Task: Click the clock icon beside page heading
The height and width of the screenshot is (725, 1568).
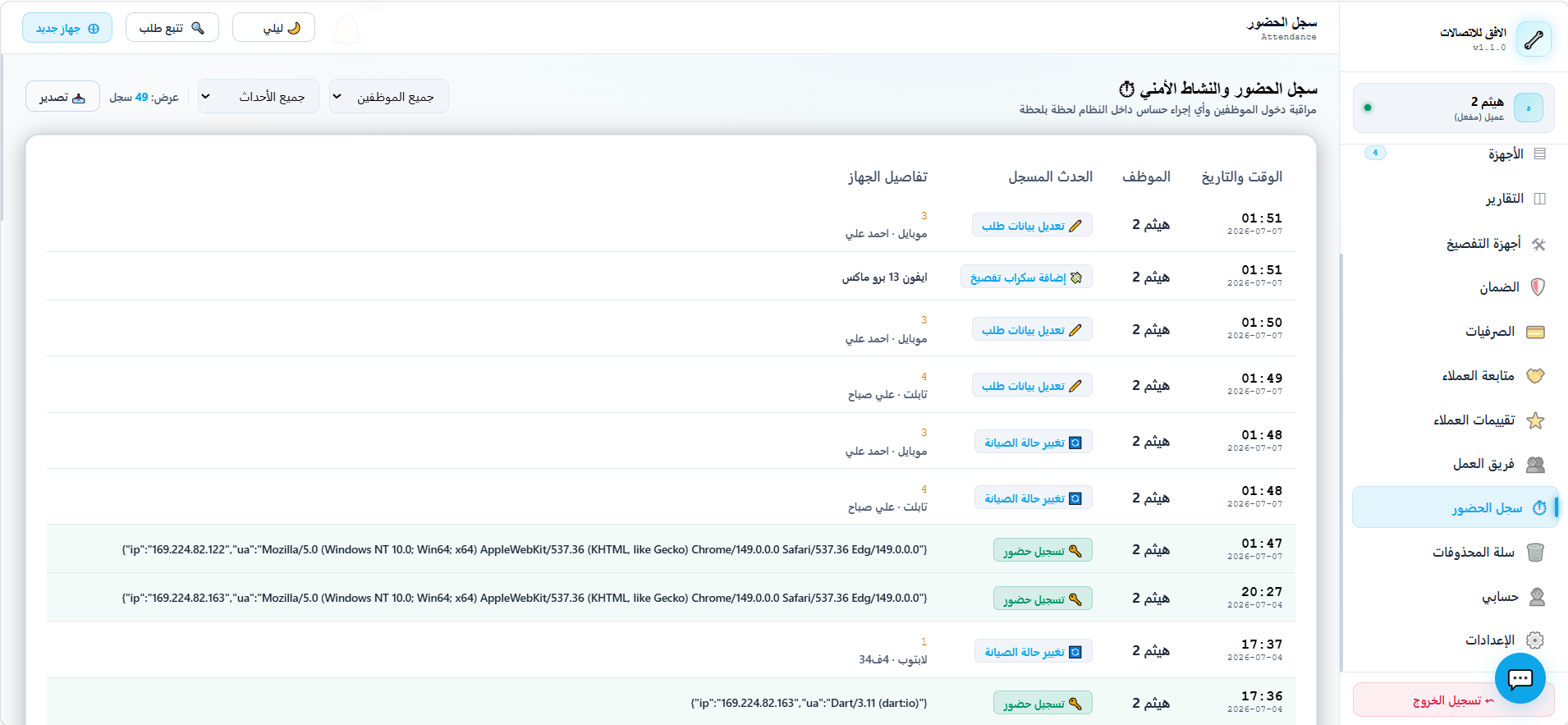Action: point(1127,89)
